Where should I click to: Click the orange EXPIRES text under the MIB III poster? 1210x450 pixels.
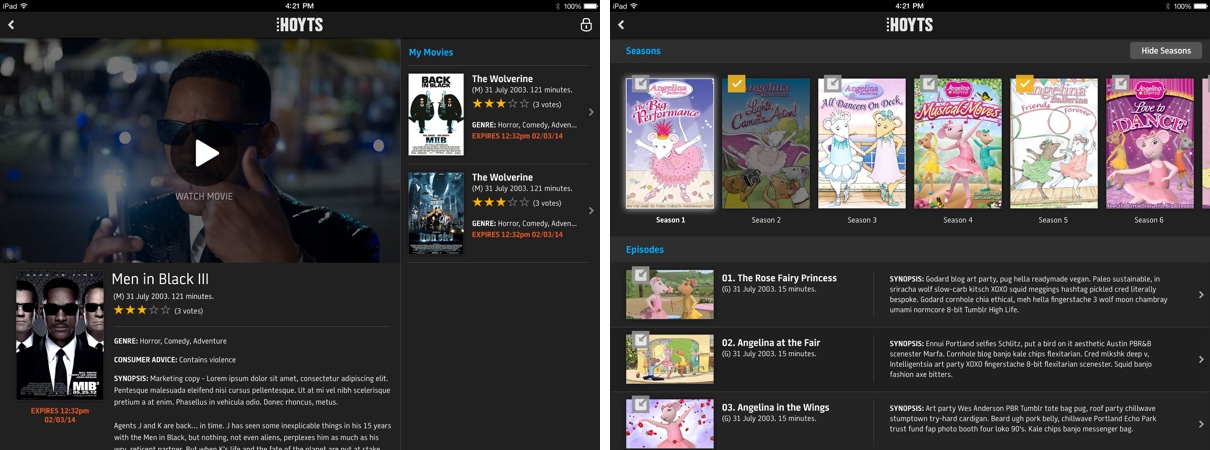click(60, 416)
